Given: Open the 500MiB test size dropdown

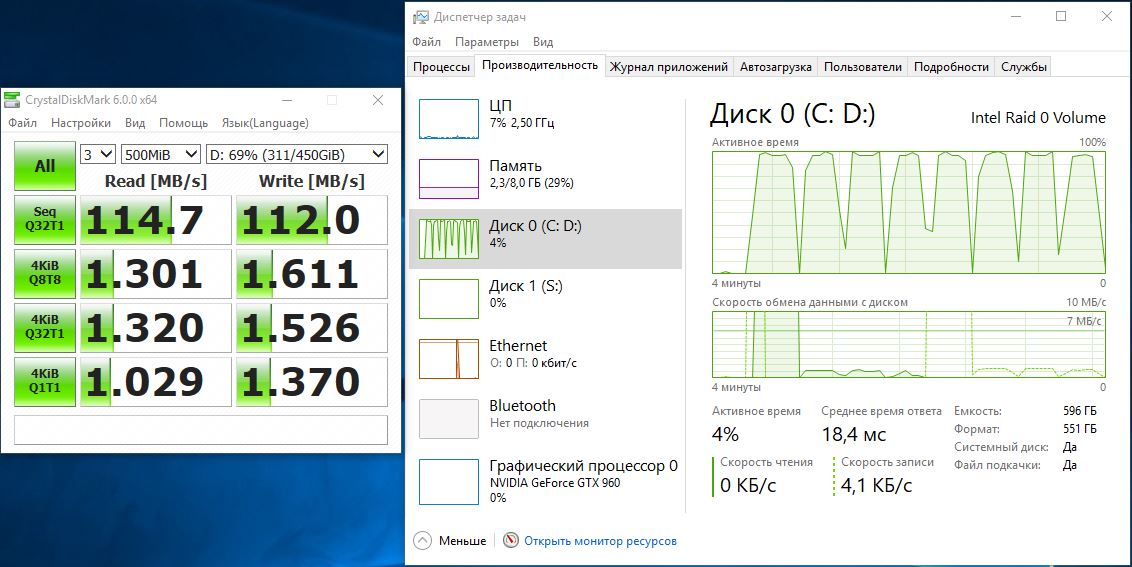Looking at the screenshot, I should (160, 154).
